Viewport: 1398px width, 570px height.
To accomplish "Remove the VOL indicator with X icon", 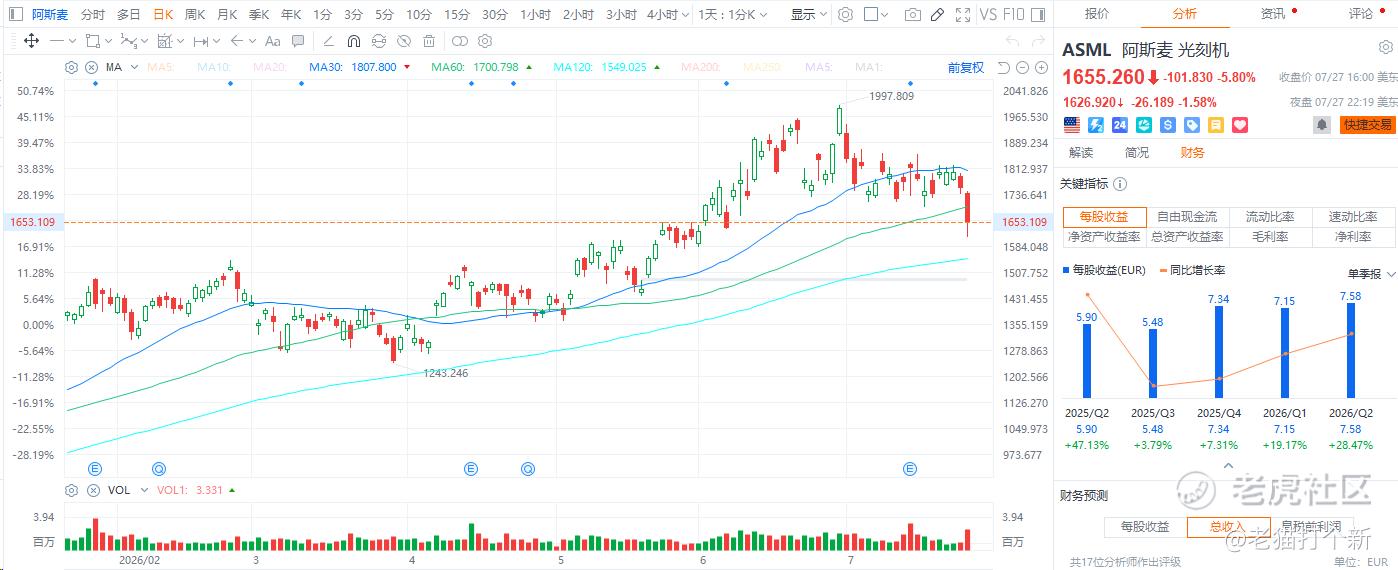I will pos(91,490).
